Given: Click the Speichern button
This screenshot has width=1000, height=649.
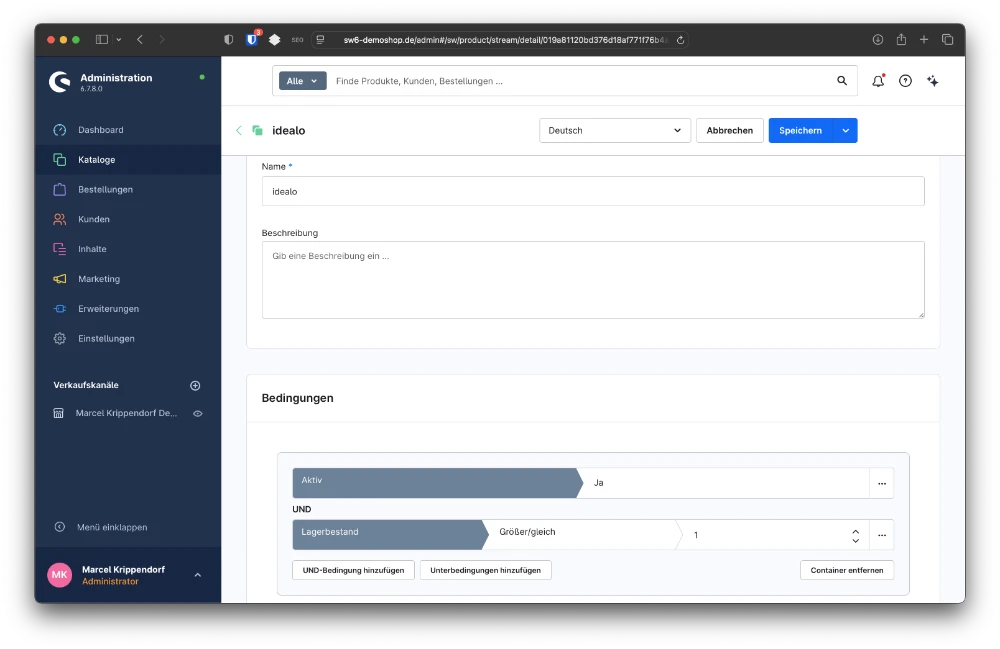Looking at the screenshot, I should click(x=800, y=131).
